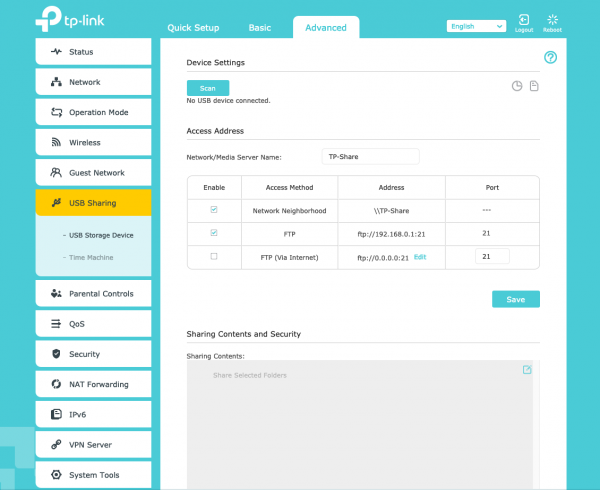Click the SD card icon in Device Settings

[534, 86]
